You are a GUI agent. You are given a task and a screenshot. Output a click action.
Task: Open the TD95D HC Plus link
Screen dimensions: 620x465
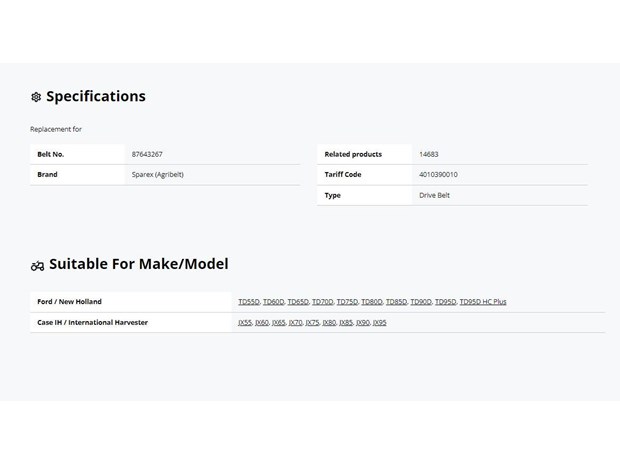point(483,302)
